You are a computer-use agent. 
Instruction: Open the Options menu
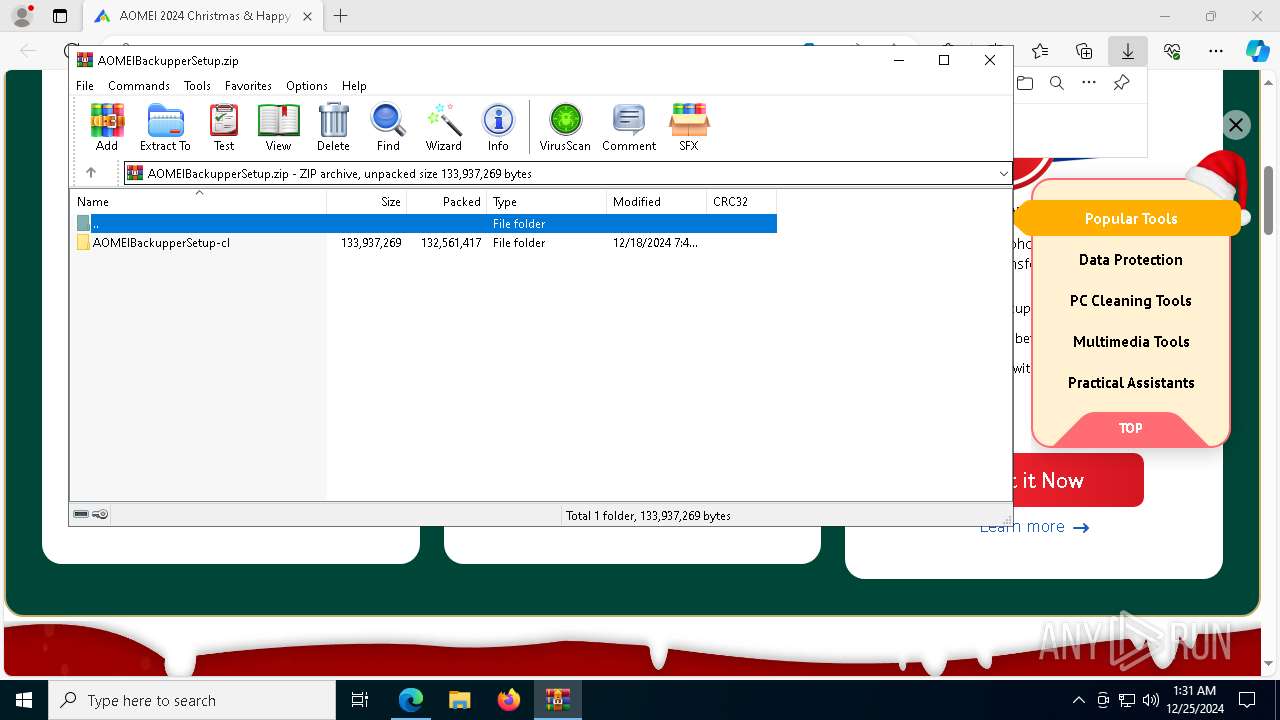coord(307,86)
